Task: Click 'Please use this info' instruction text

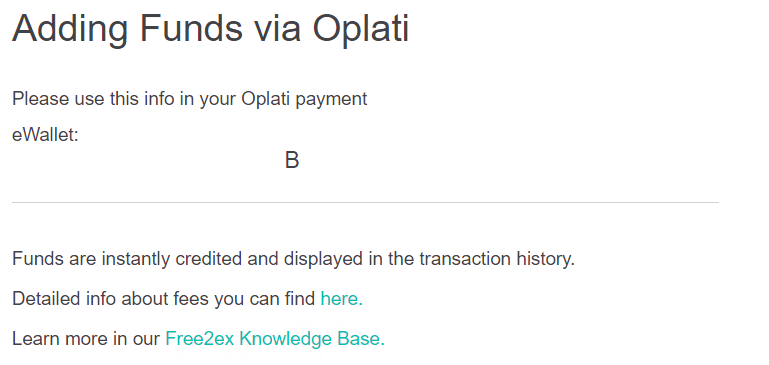Action: click(x=189, y=99)
